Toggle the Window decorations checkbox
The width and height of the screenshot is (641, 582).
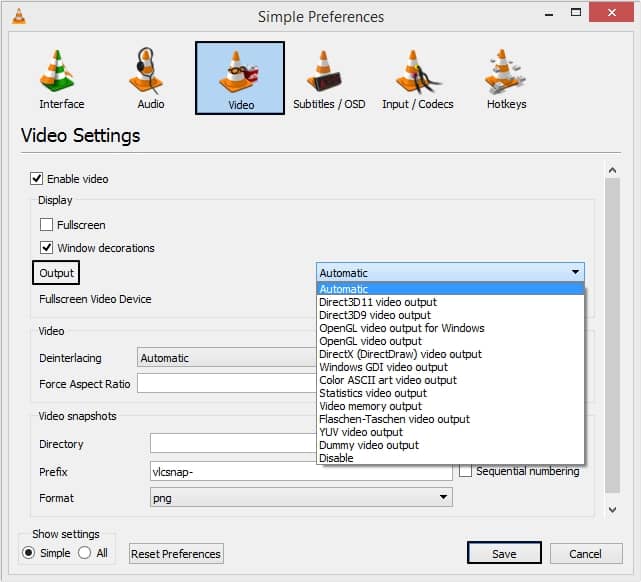[x=46, y=248]
